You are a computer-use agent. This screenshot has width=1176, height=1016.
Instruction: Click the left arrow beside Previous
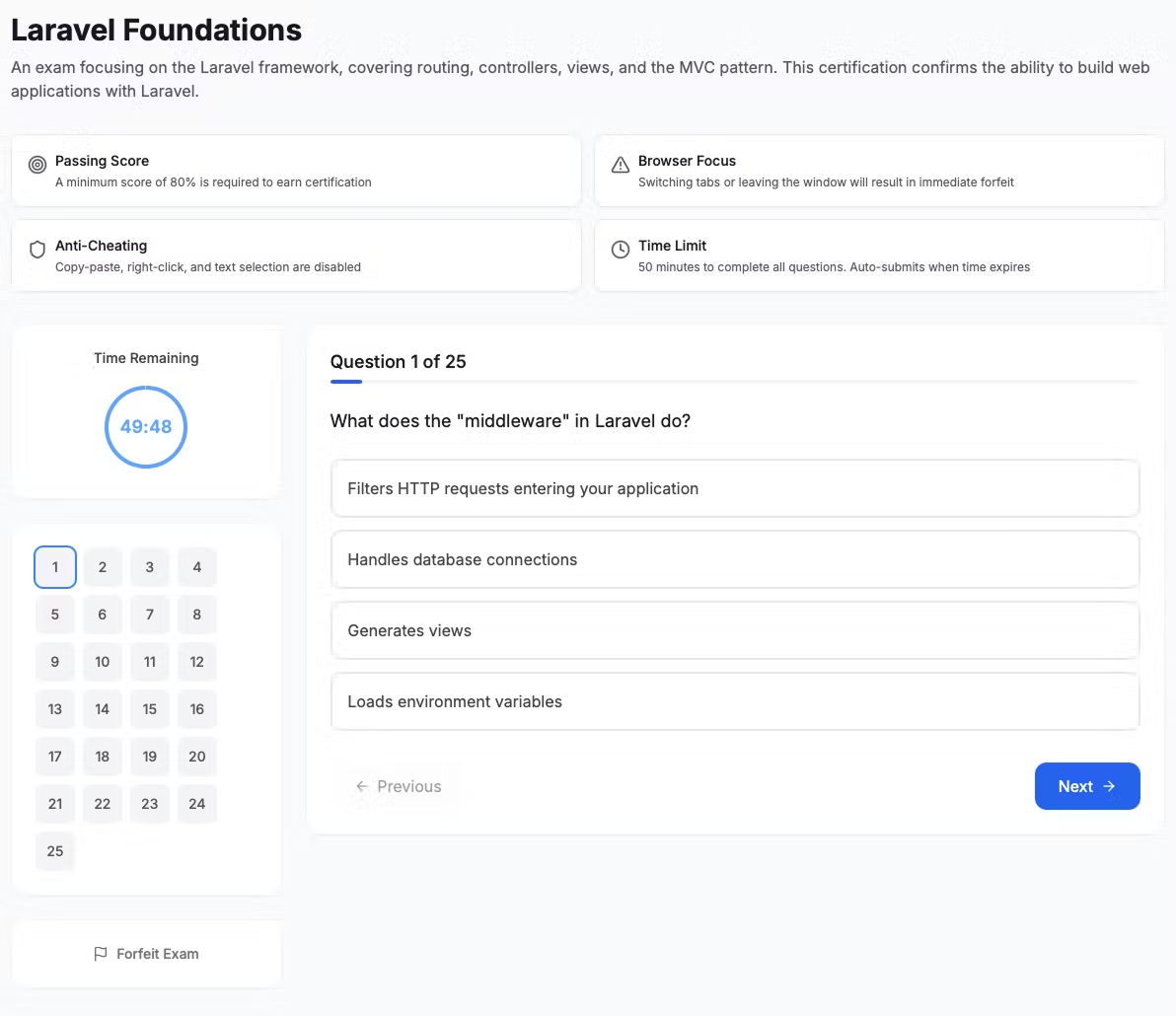(362, 786)
